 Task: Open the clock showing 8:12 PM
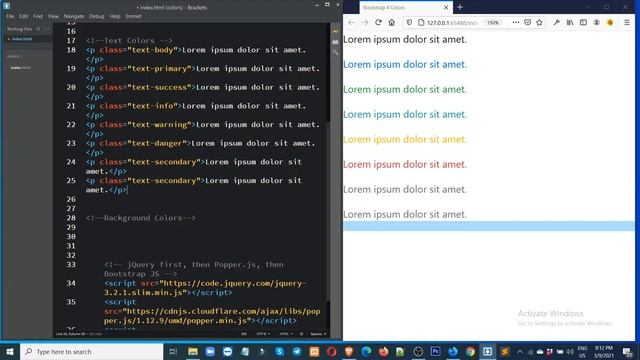coord(604,351)
